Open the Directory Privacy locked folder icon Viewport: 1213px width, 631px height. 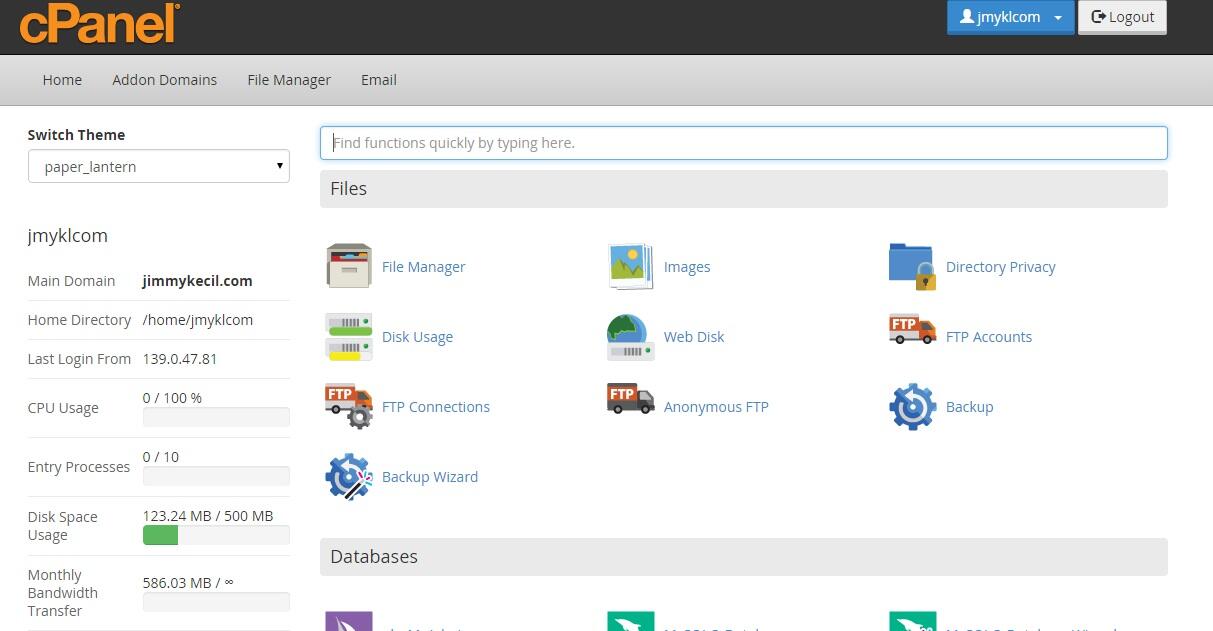[912, 266]
